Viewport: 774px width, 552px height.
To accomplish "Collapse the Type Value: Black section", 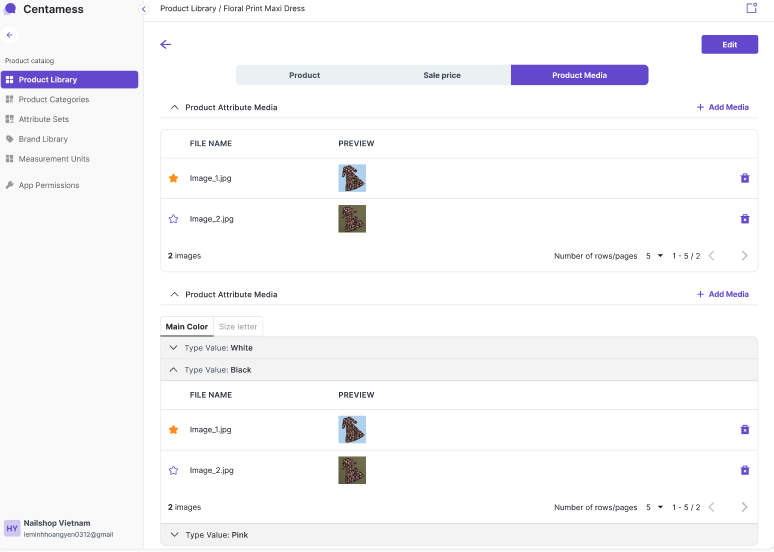I will (173, 370).
